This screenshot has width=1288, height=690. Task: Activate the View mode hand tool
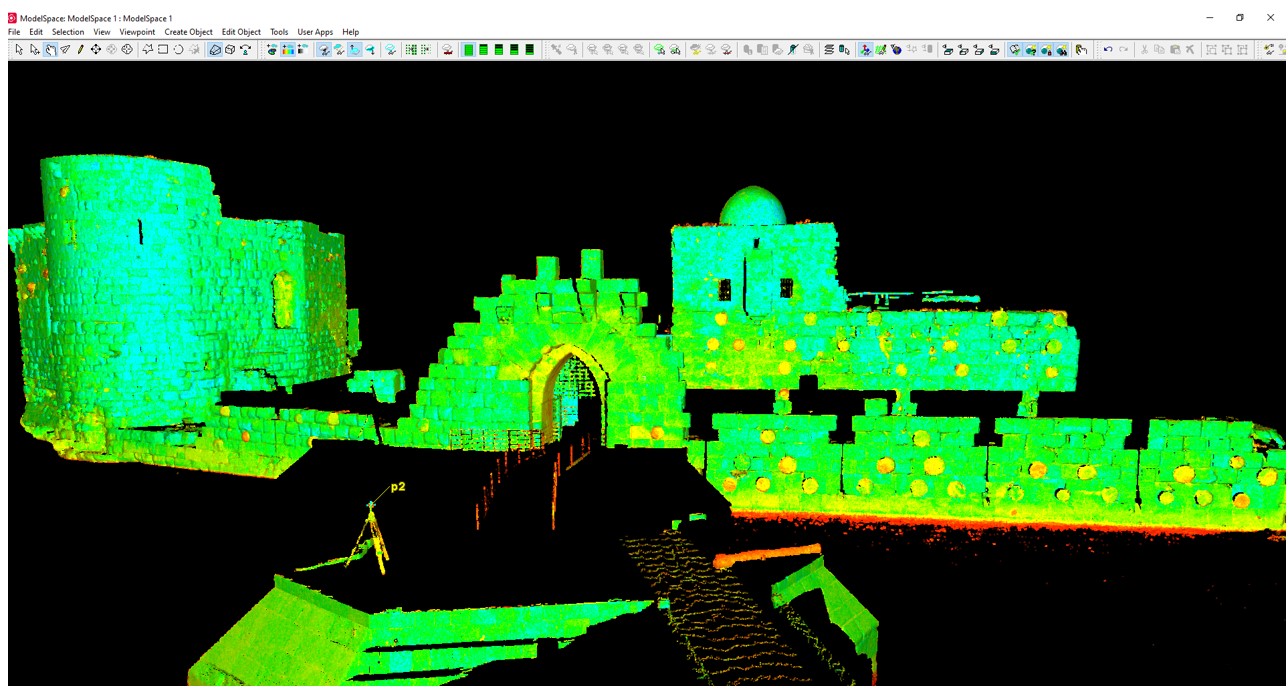tap(50, 50)
